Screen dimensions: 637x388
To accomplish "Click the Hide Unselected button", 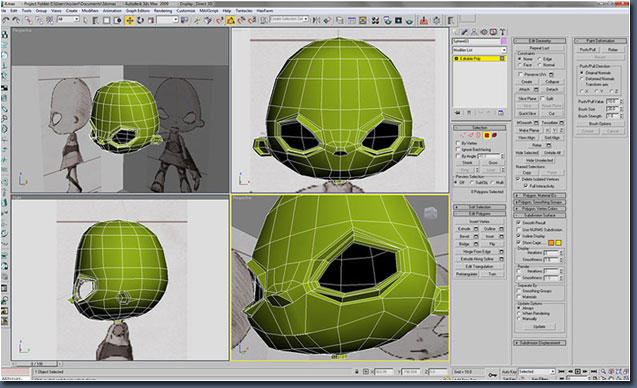I will click(x=540, y=160).
